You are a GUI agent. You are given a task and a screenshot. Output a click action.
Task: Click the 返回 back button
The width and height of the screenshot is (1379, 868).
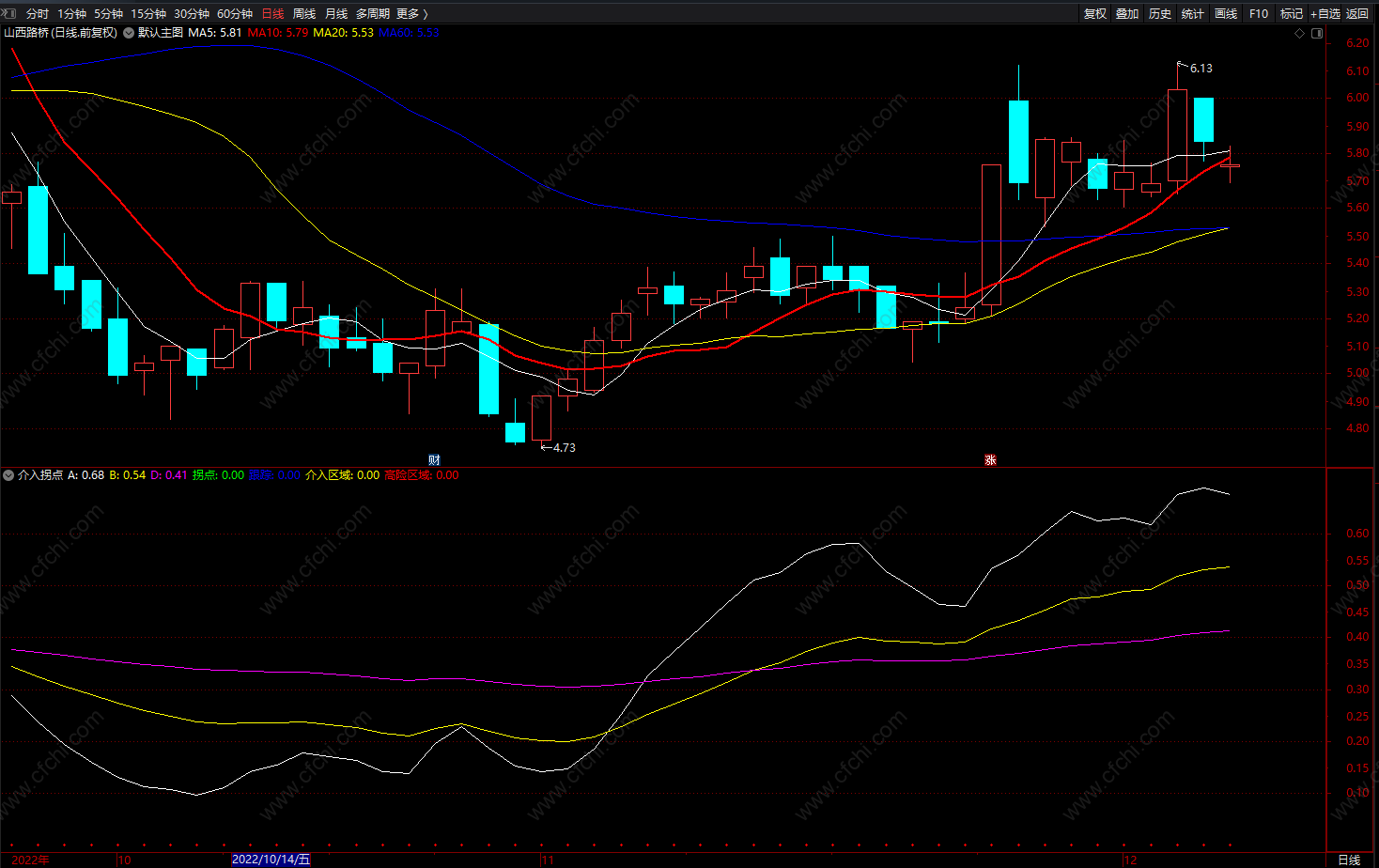(1357, 14)
